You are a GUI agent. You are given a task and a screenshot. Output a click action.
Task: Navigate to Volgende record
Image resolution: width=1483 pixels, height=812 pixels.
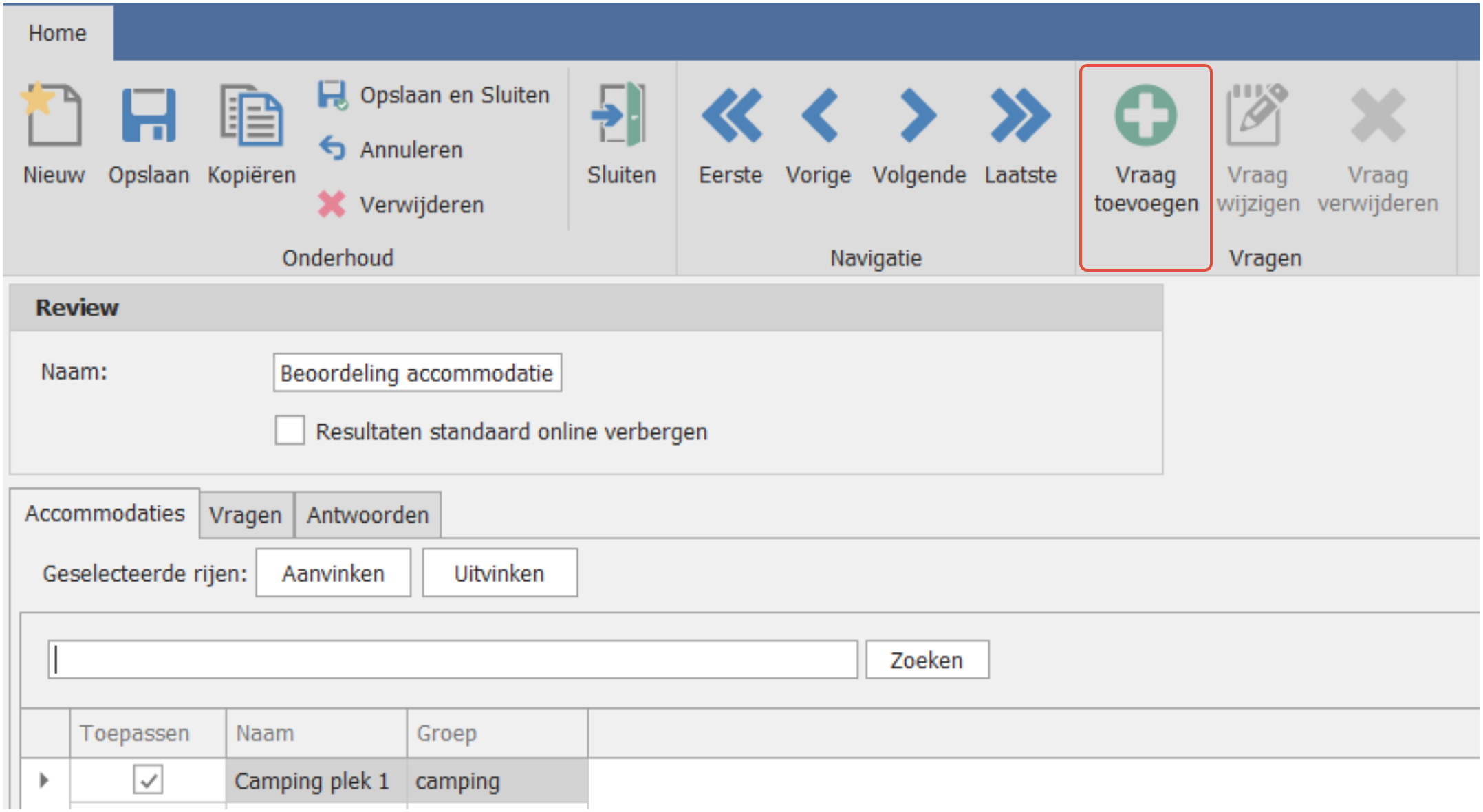tap(918, 116)
